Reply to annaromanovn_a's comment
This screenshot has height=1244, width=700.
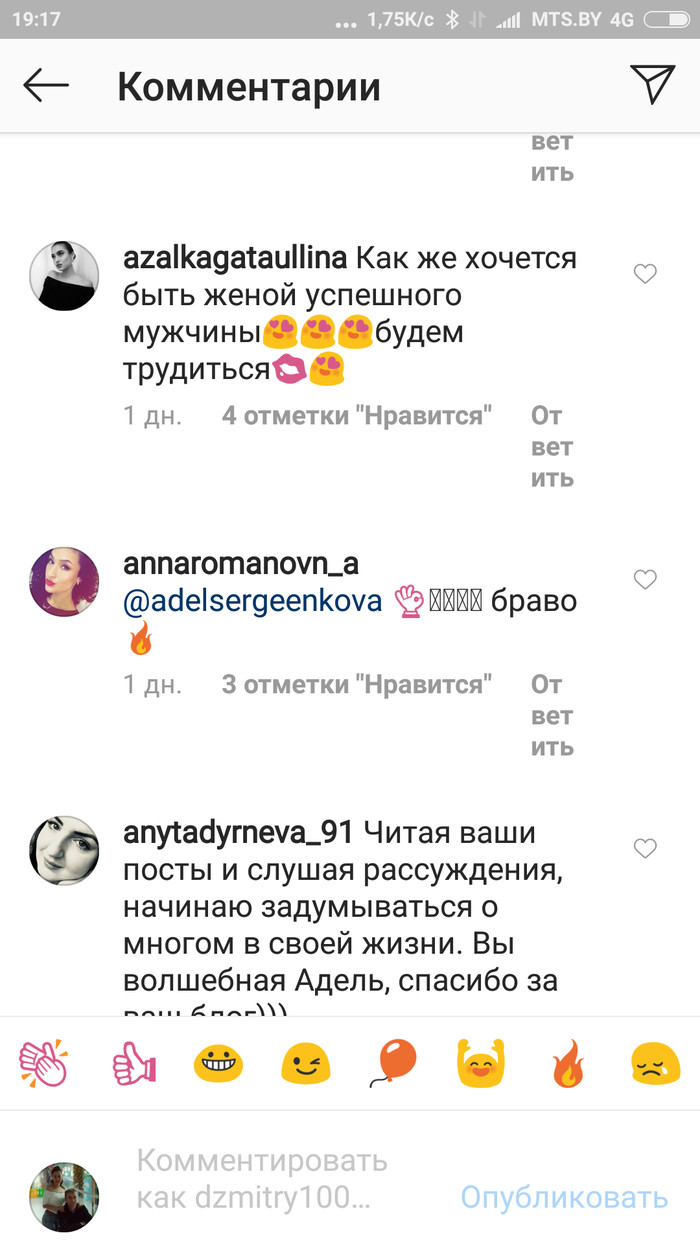click(552, 716)
